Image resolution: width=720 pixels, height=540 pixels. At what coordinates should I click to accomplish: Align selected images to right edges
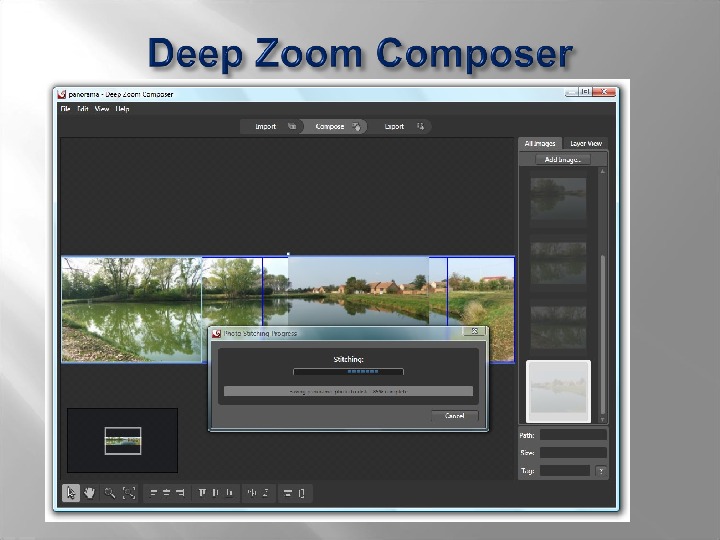tap(180, 493)
